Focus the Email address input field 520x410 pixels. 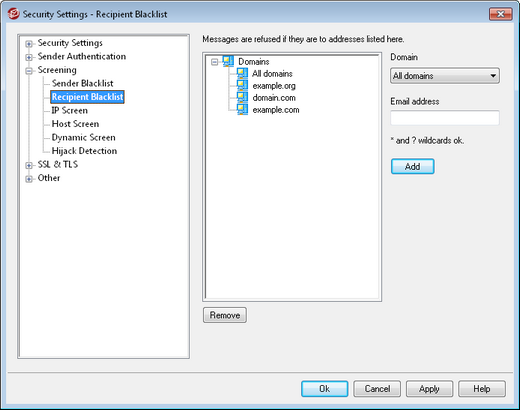pos(445,118)
